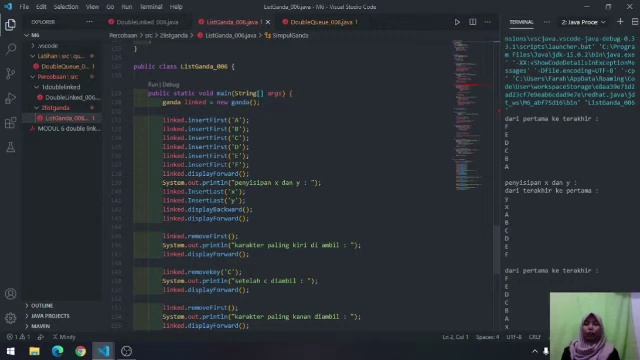The height and width of the screenshot is (360, 640).
Task: Collapse the Percobaan src folder
Action: point(62,77)
